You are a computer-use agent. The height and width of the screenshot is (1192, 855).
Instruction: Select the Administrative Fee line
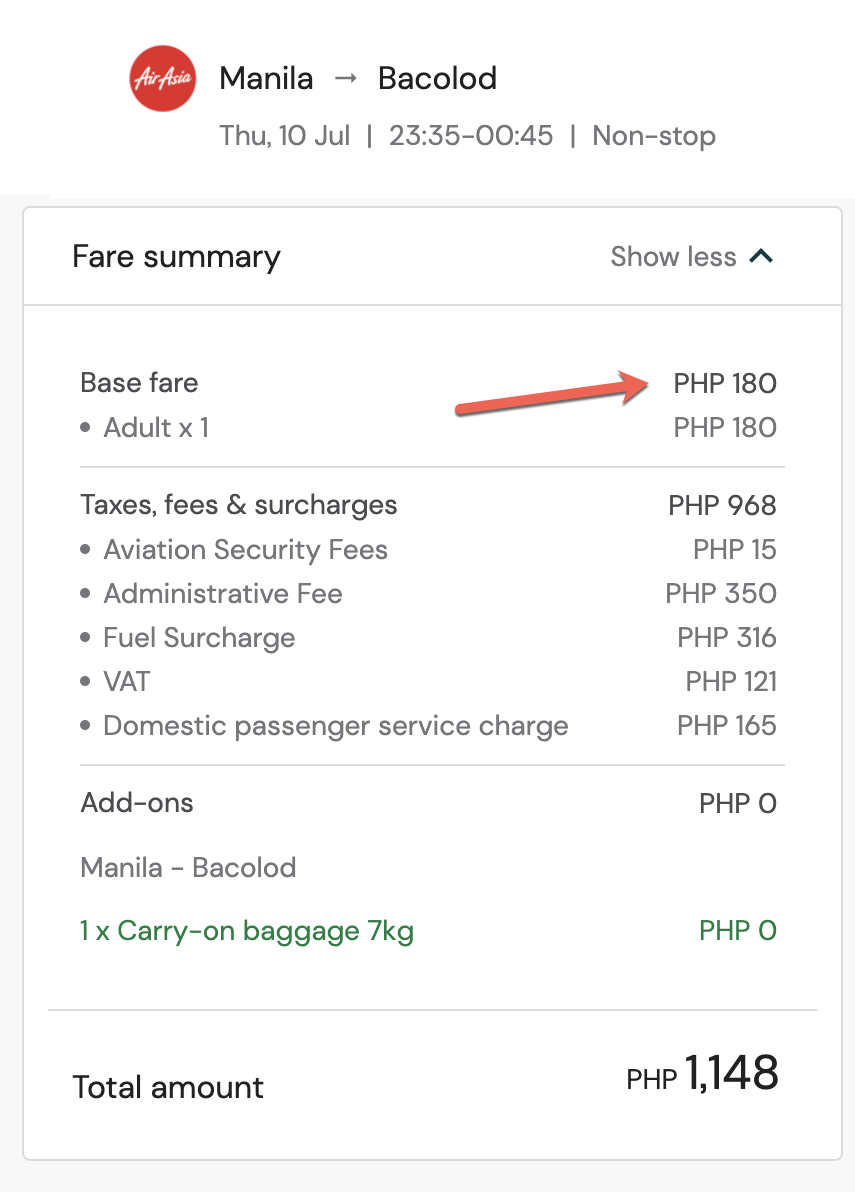point(223,594)
